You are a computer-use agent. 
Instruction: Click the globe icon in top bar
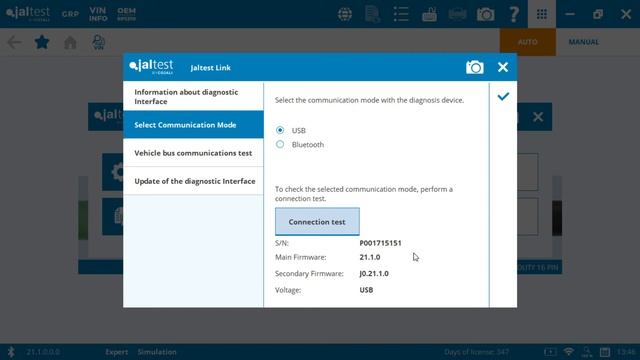click(x=345, y=14)
